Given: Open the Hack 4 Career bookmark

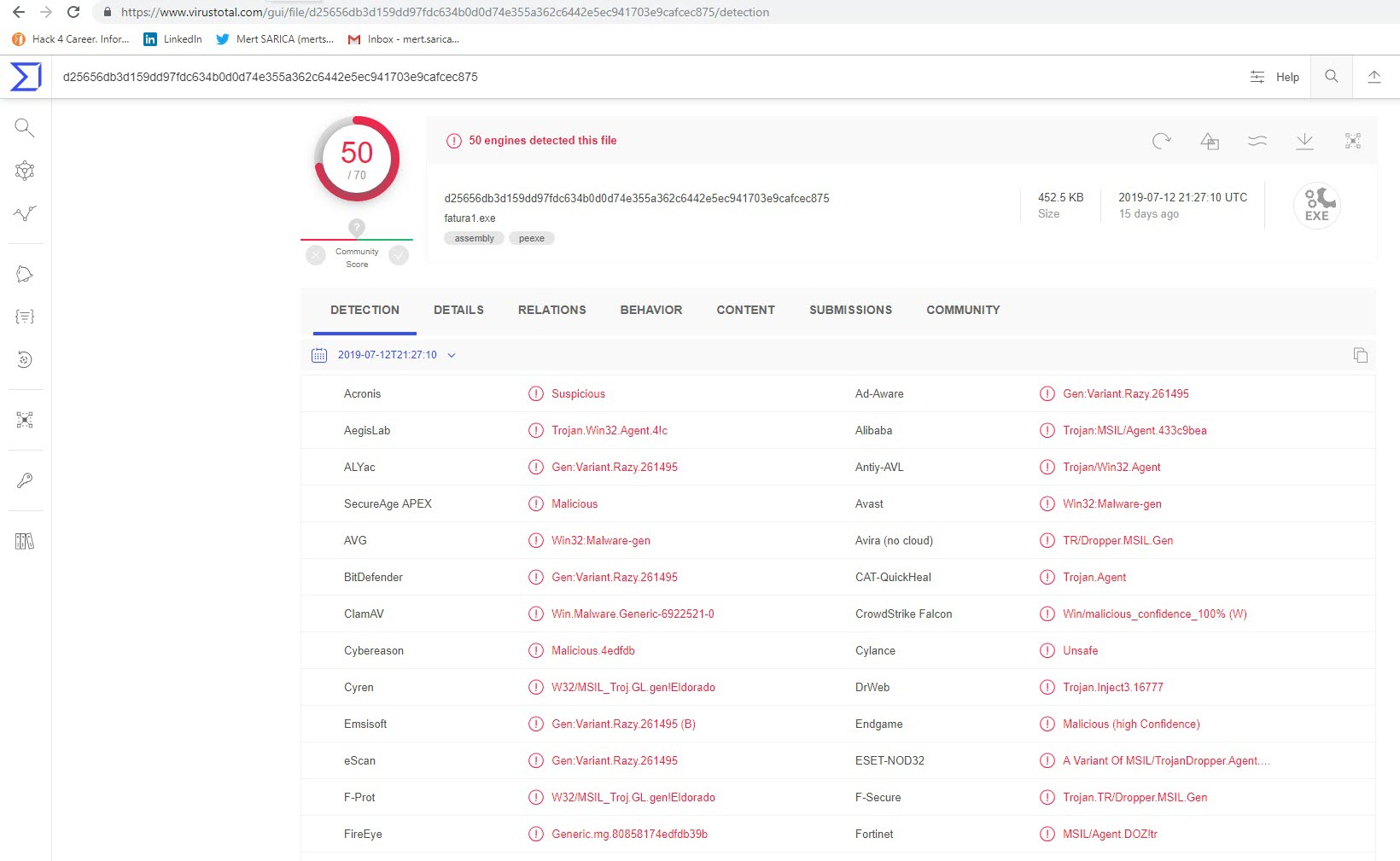Looking at the screenshot, I should 71,39.
